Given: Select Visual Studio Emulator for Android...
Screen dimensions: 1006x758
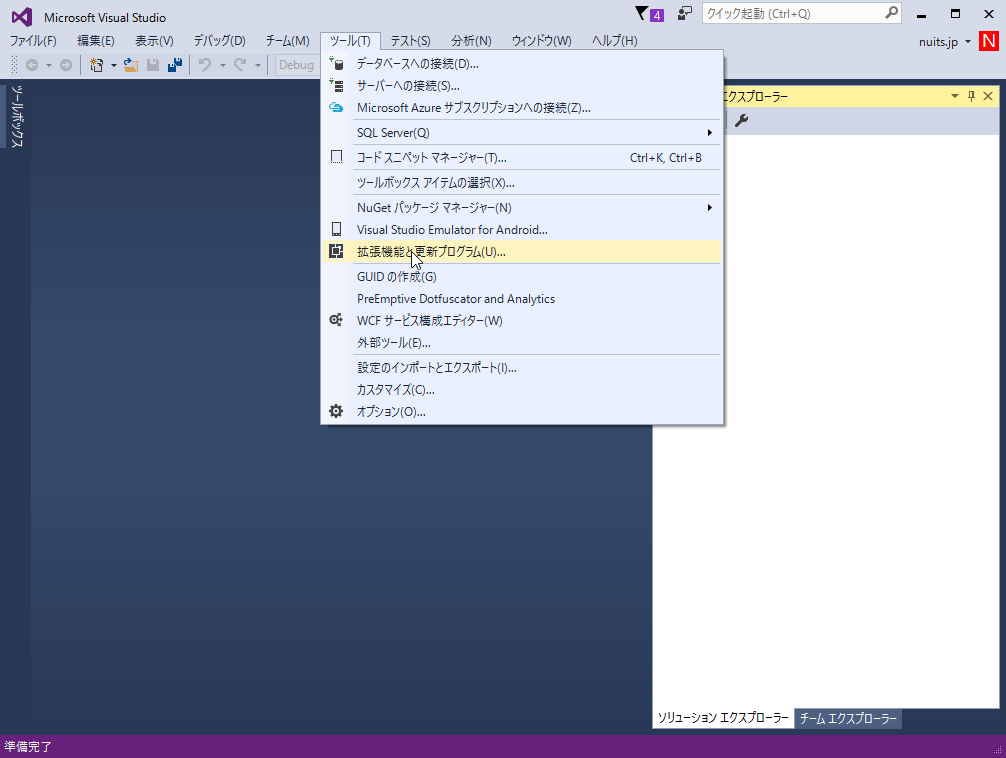Looking at the screenshot, I should point(522,229).
